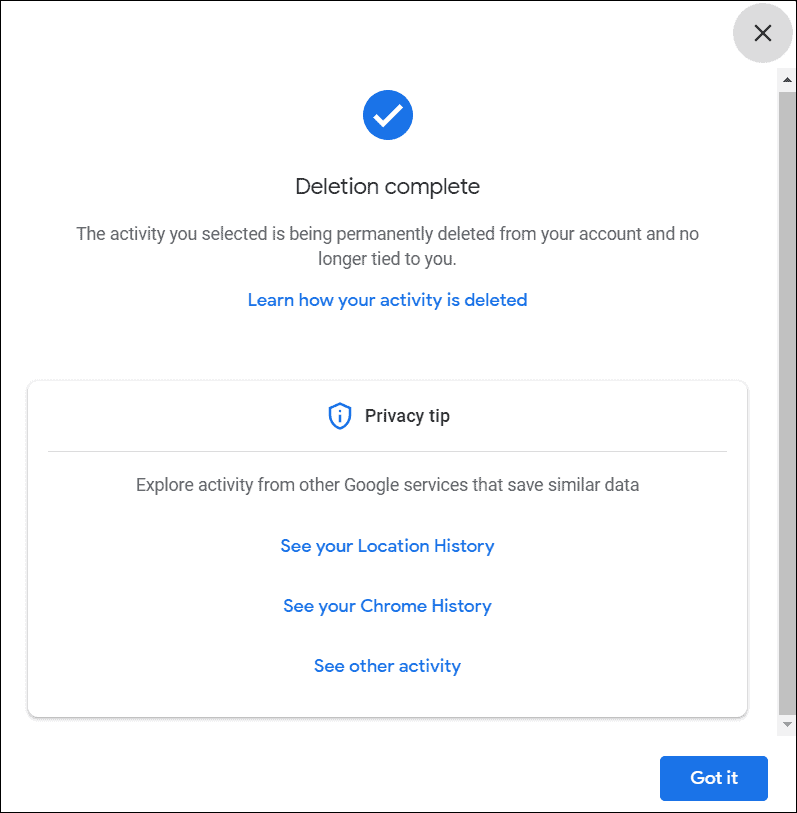Open Learn how your activity is deleted
797x813 pixels.
[387, 300]
